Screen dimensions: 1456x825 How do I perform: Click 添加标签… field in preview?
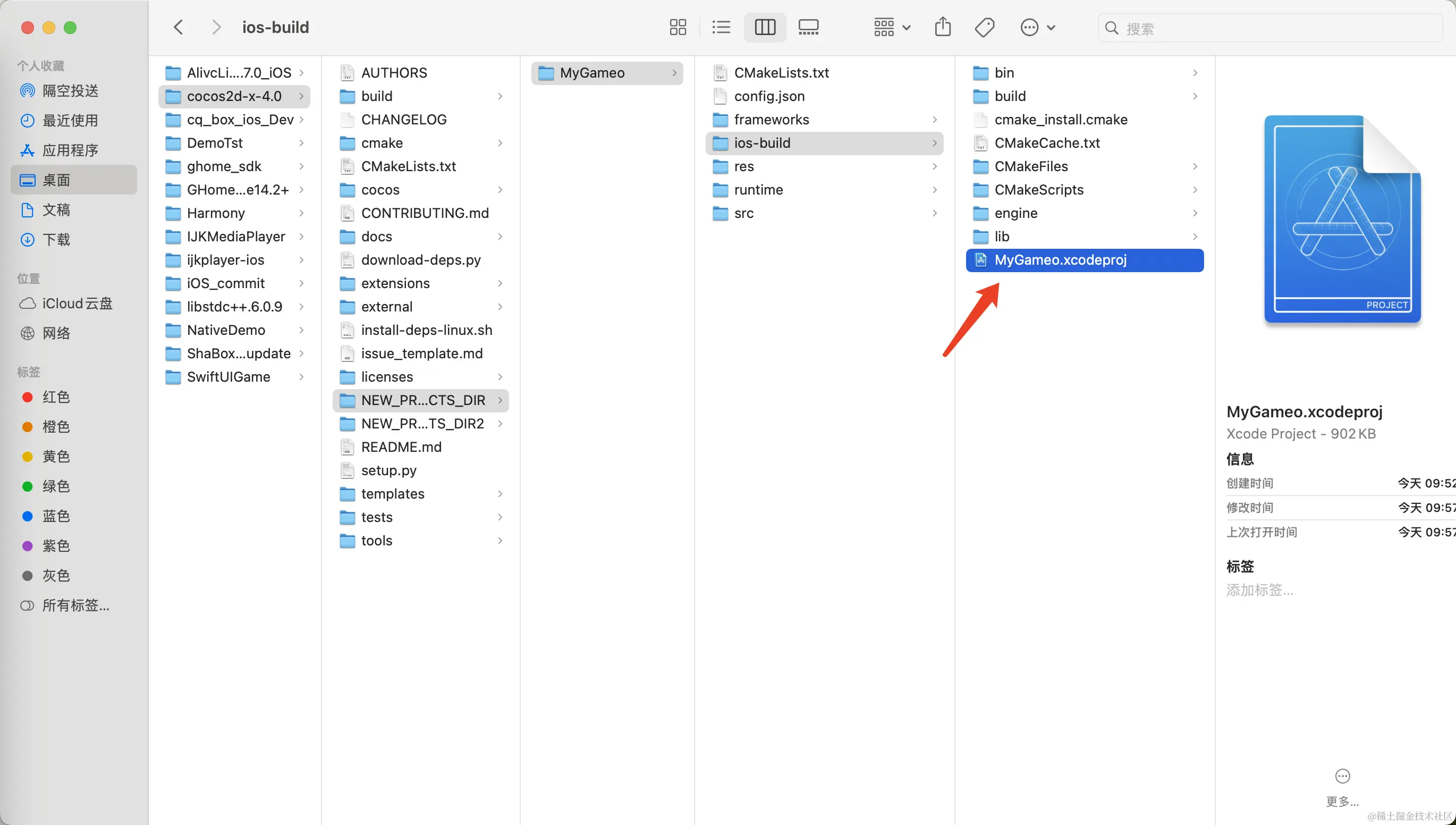pyautogui.click(x=1259, y=590)
